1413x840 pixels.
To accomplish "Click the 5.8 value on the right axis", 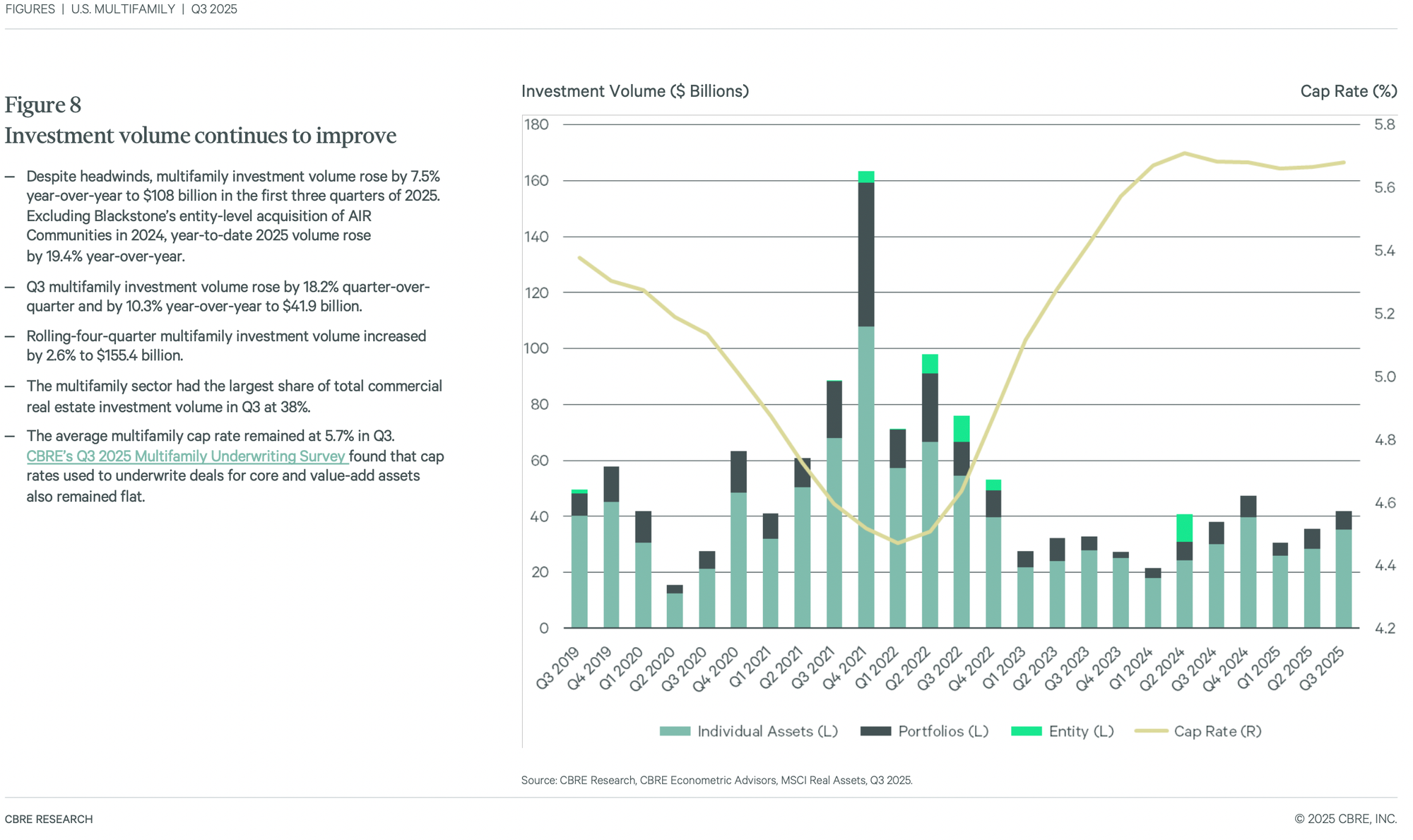I will [1384, 125].
